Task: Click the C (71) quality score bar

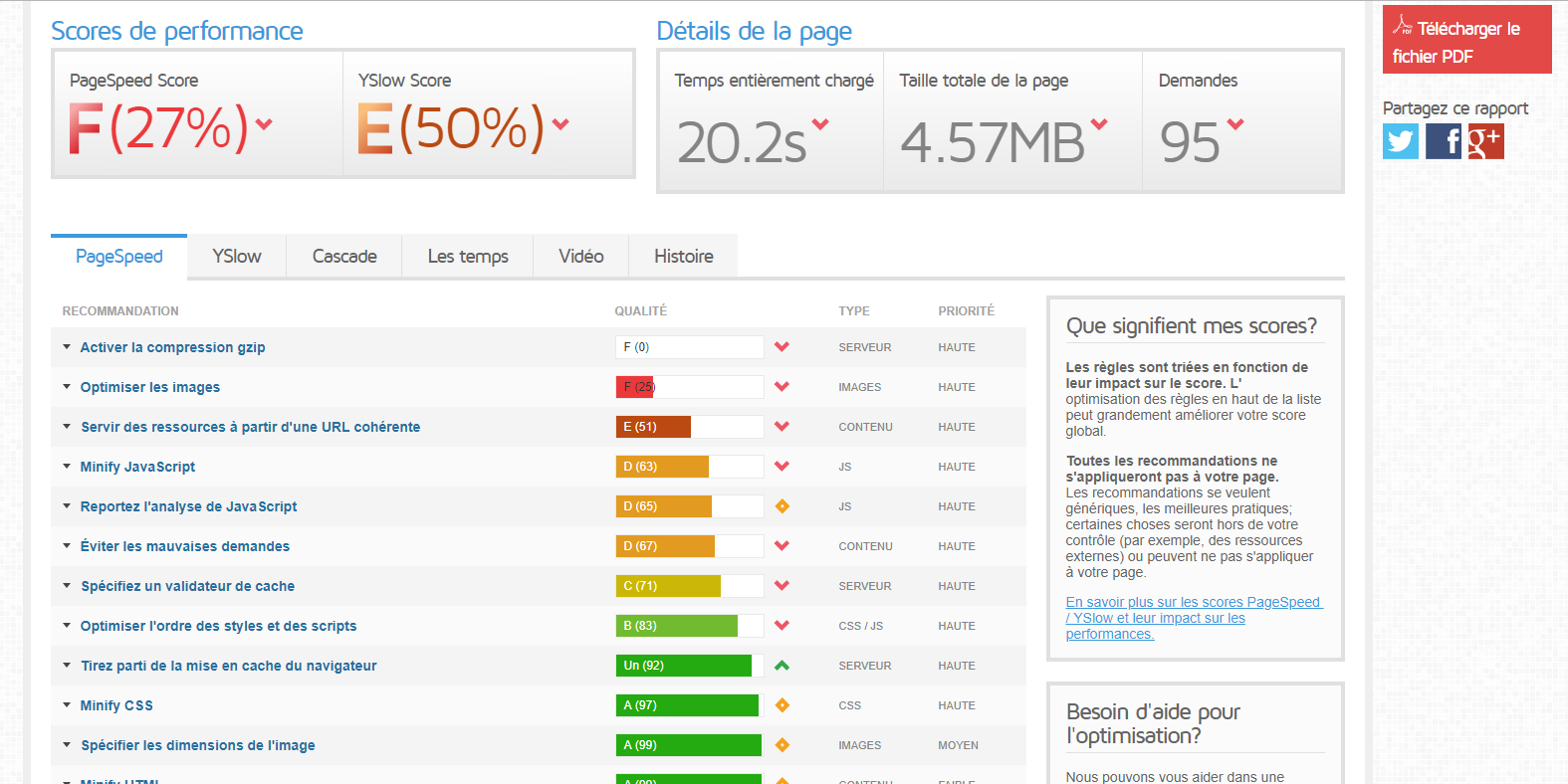Action: (690, 586)
